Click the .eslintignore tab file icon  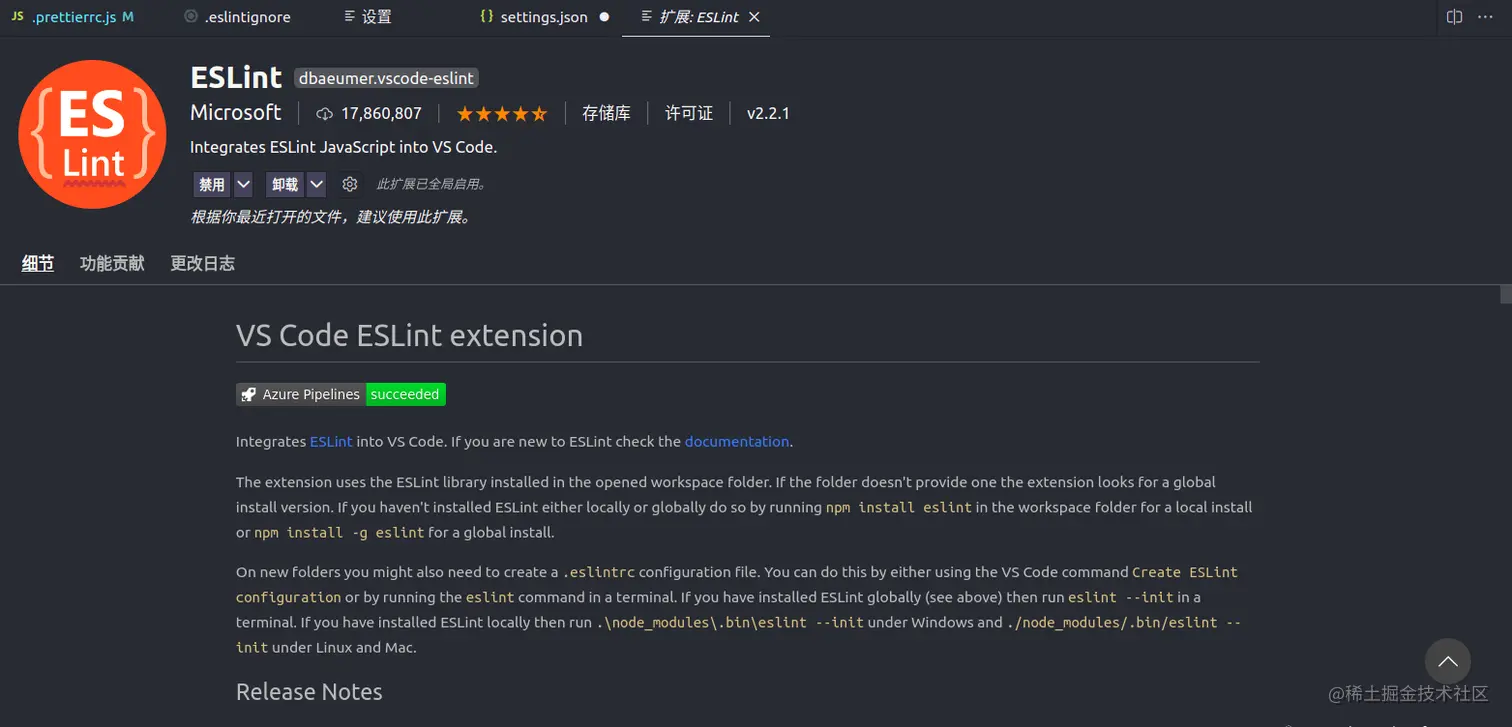(x=191, y=17)
